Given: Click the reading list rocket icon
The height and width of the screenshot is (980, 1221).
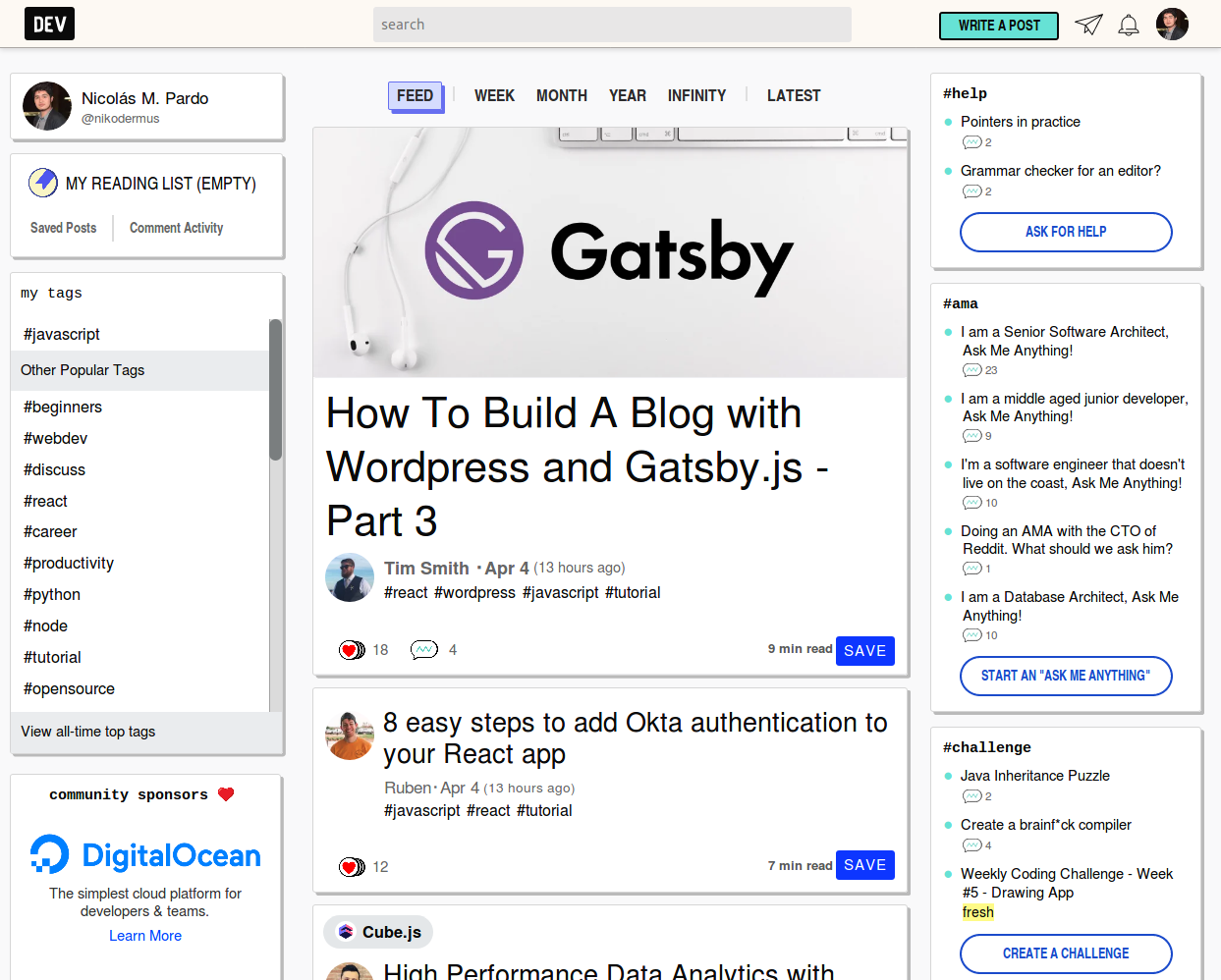Looking at the screenshot, I should click(42, 182).
